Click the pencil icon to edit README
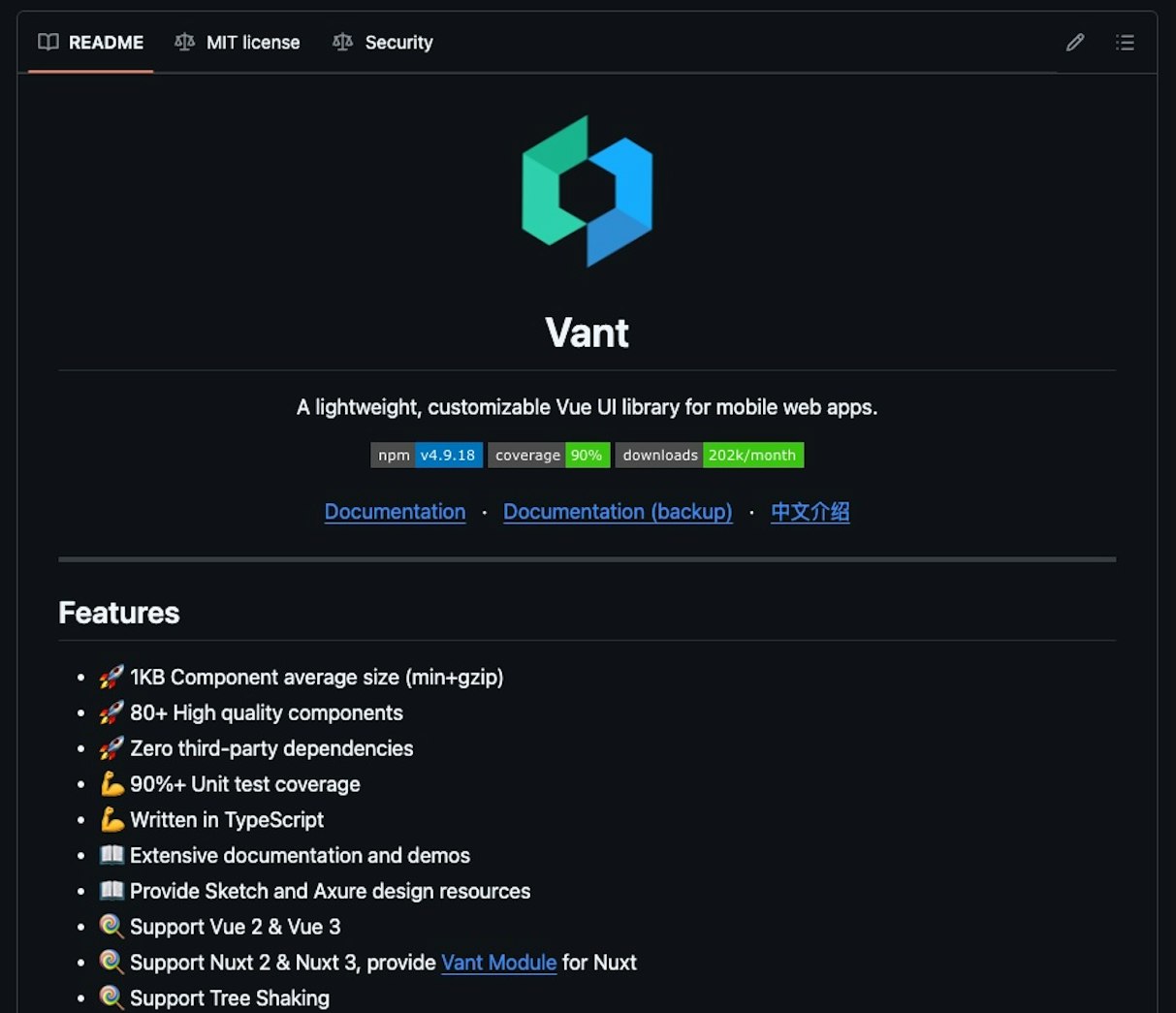 click(x=1074, y=43)
